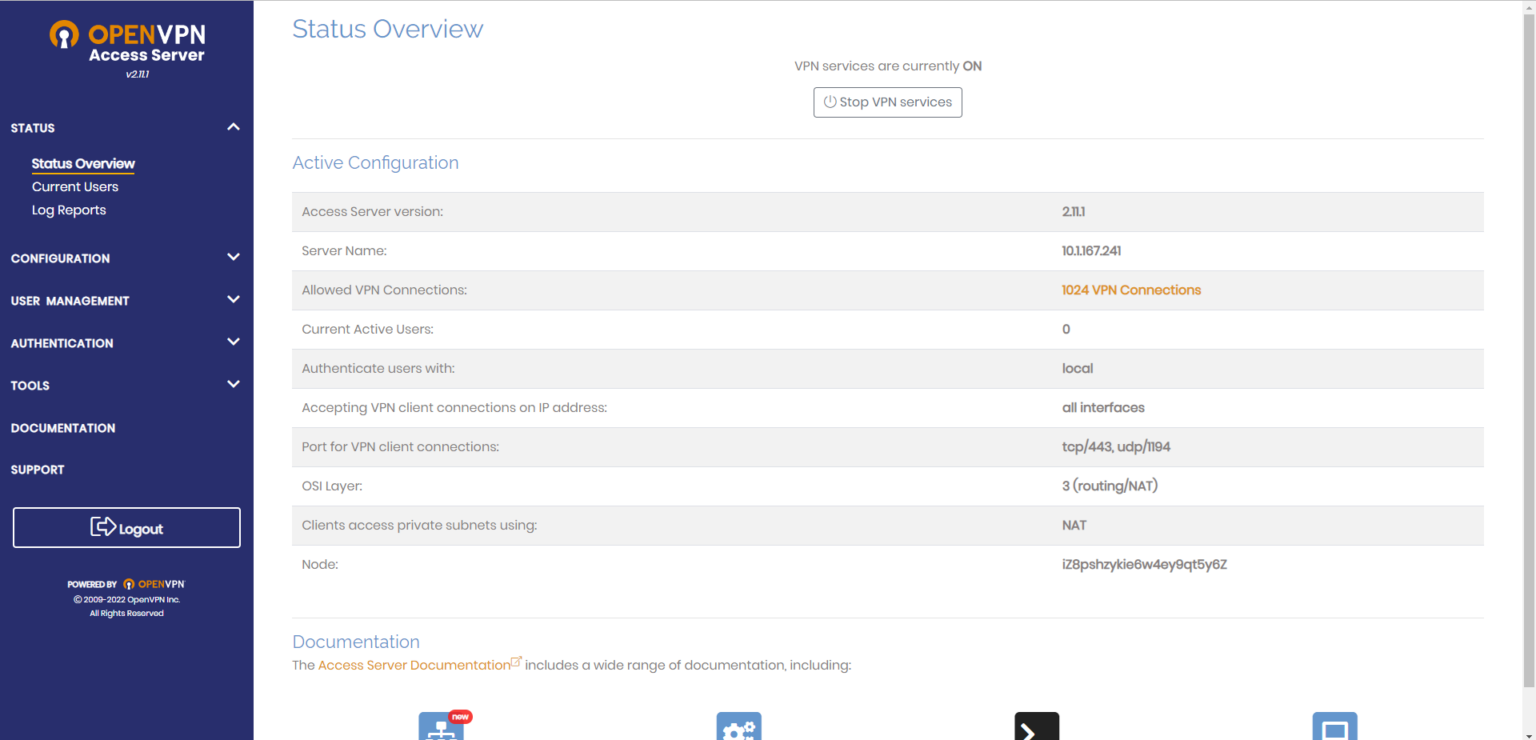1536x740 pixels.
Task: Click the Logout button
Action: (126, 528)
